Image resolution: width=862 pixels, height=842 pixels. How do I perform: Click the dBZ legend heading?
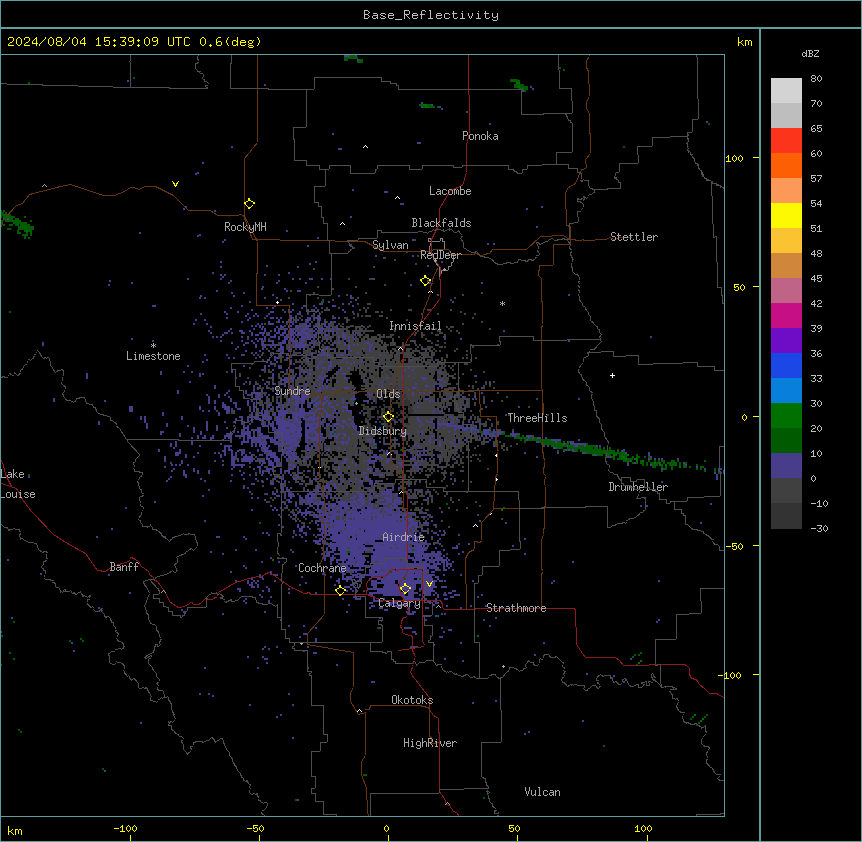pos(810,54)
